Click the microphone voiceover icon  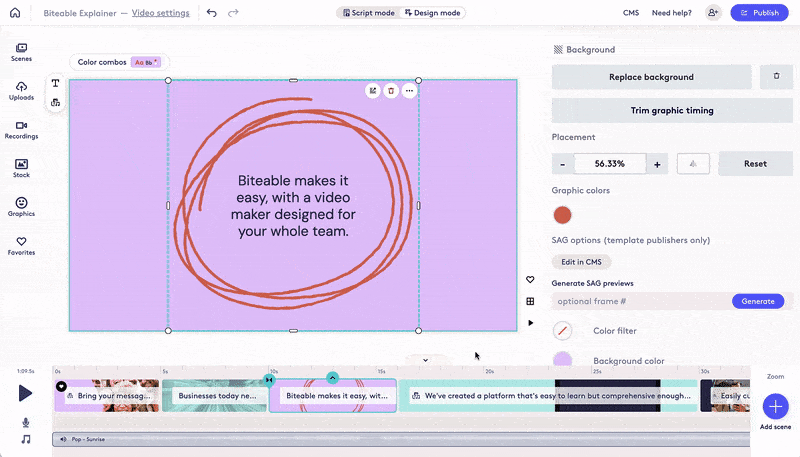26,423
